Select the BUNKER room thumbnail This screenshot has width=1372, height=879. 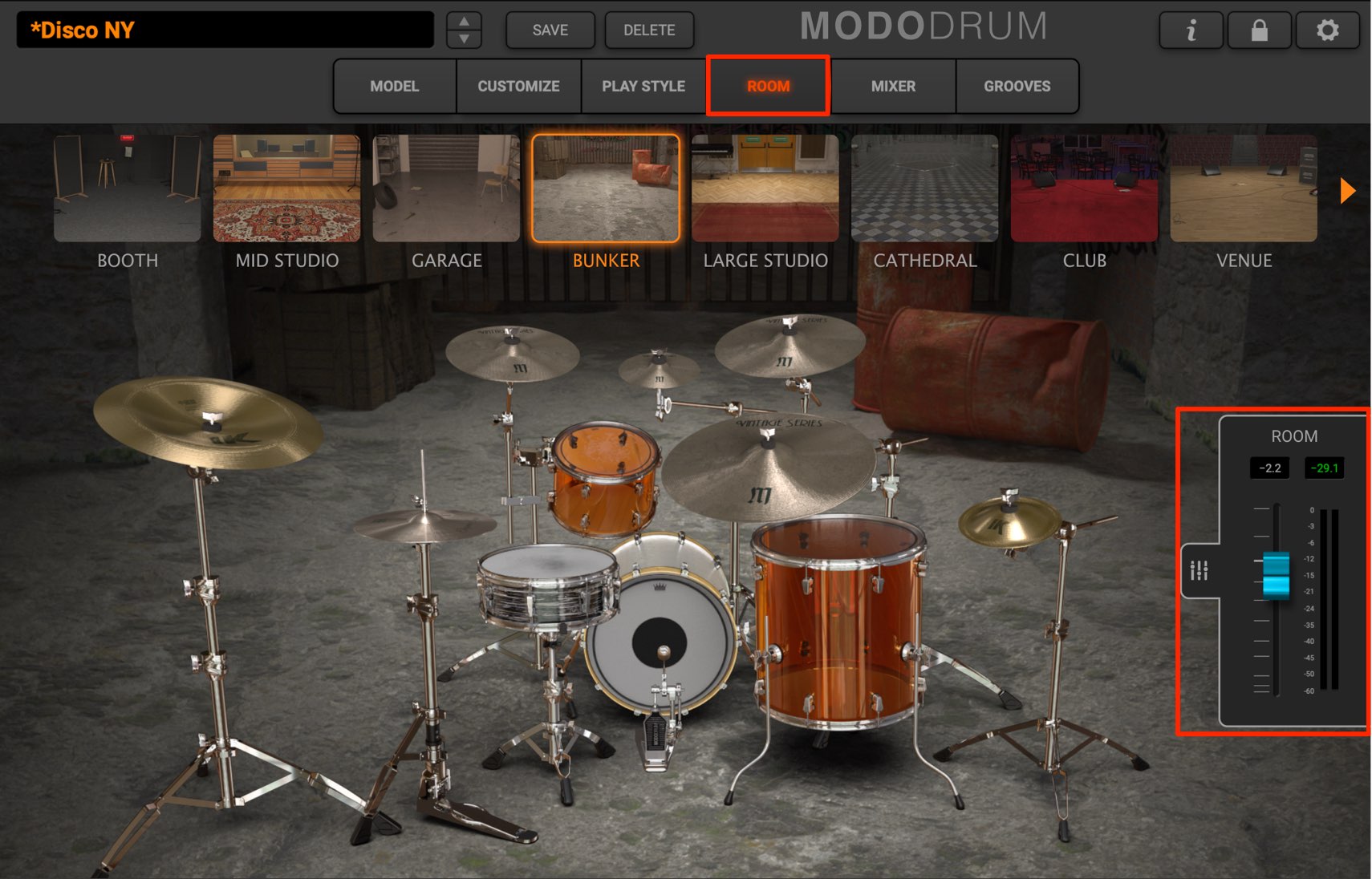tap(606, 188)
